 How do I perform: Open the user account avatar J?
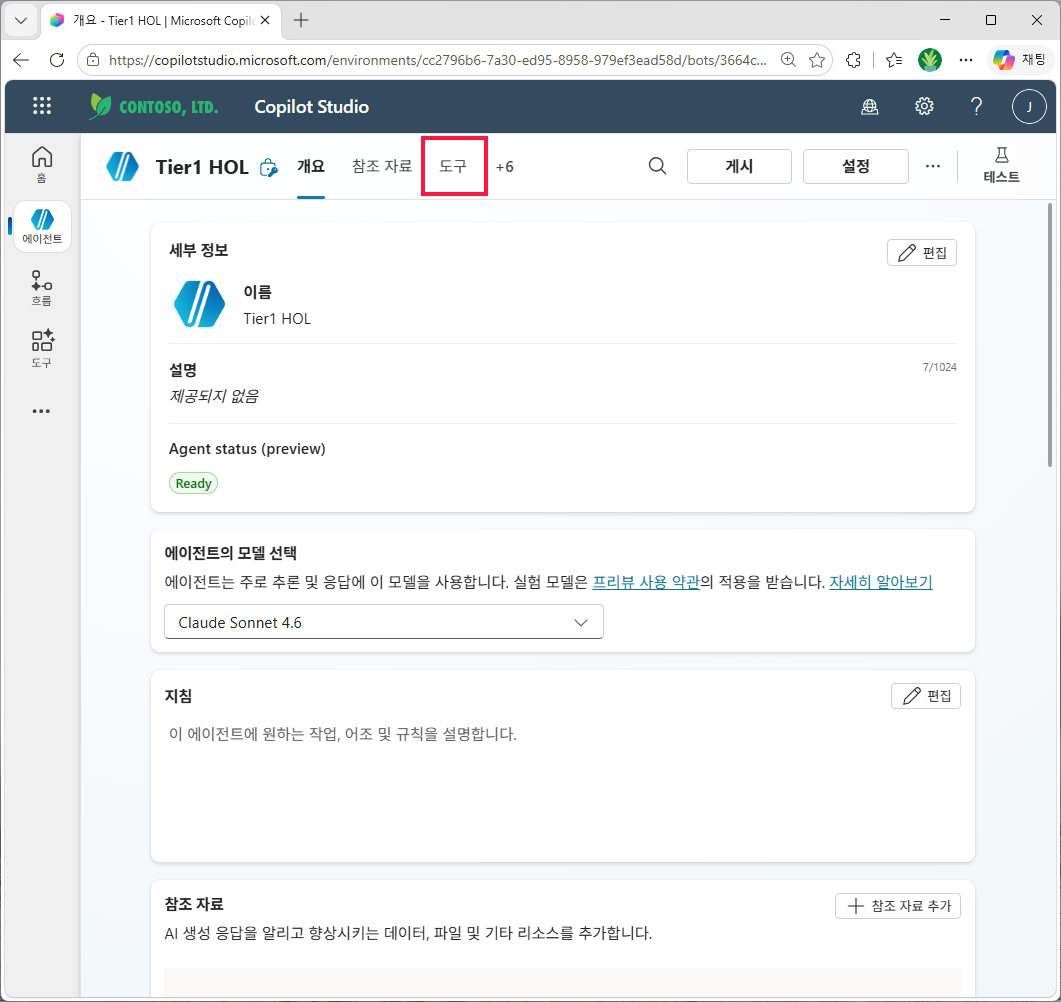click(1029, 106)
